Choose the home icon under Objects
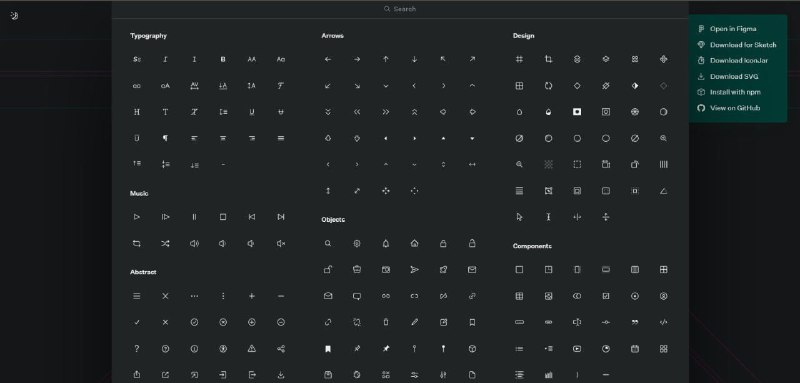 coord(414,244)
